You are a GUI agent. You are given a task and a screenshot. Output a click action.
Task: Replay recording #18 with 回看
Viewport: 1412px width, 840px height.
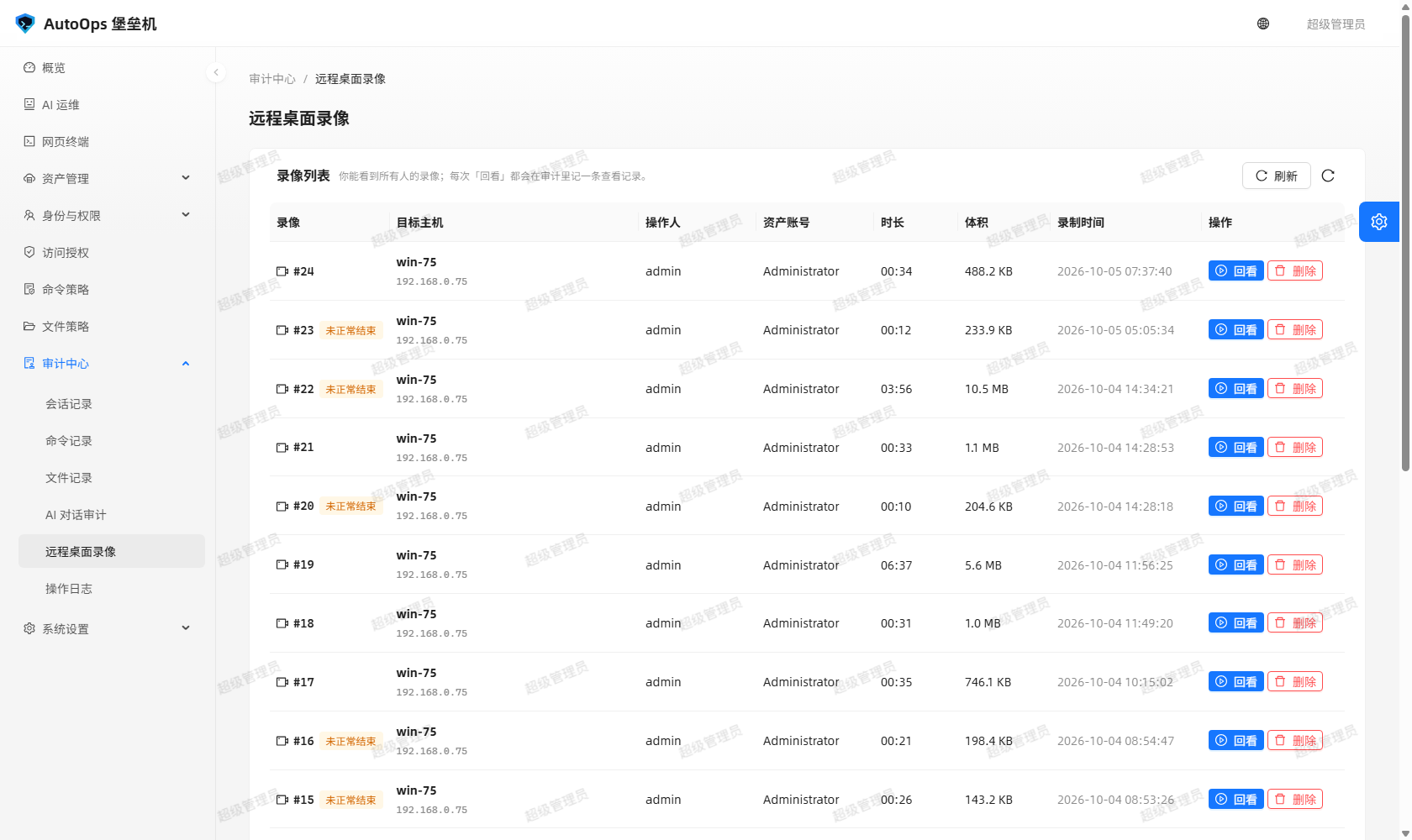click(x=1235, y=622)
